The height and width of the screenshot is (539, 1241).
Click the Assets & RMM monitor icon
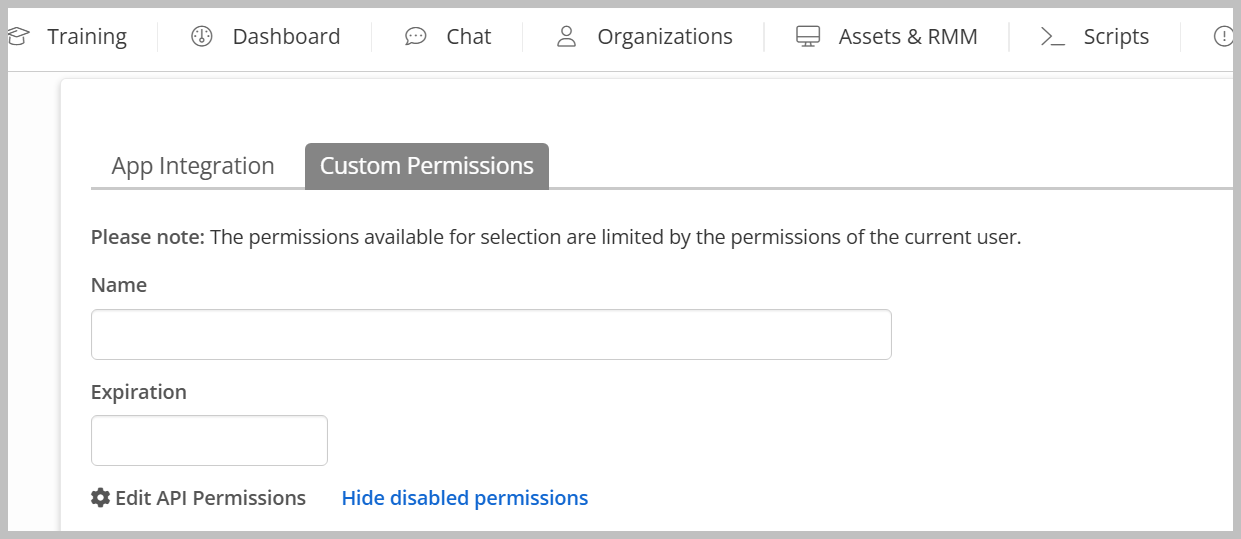(x=808, y=37)
